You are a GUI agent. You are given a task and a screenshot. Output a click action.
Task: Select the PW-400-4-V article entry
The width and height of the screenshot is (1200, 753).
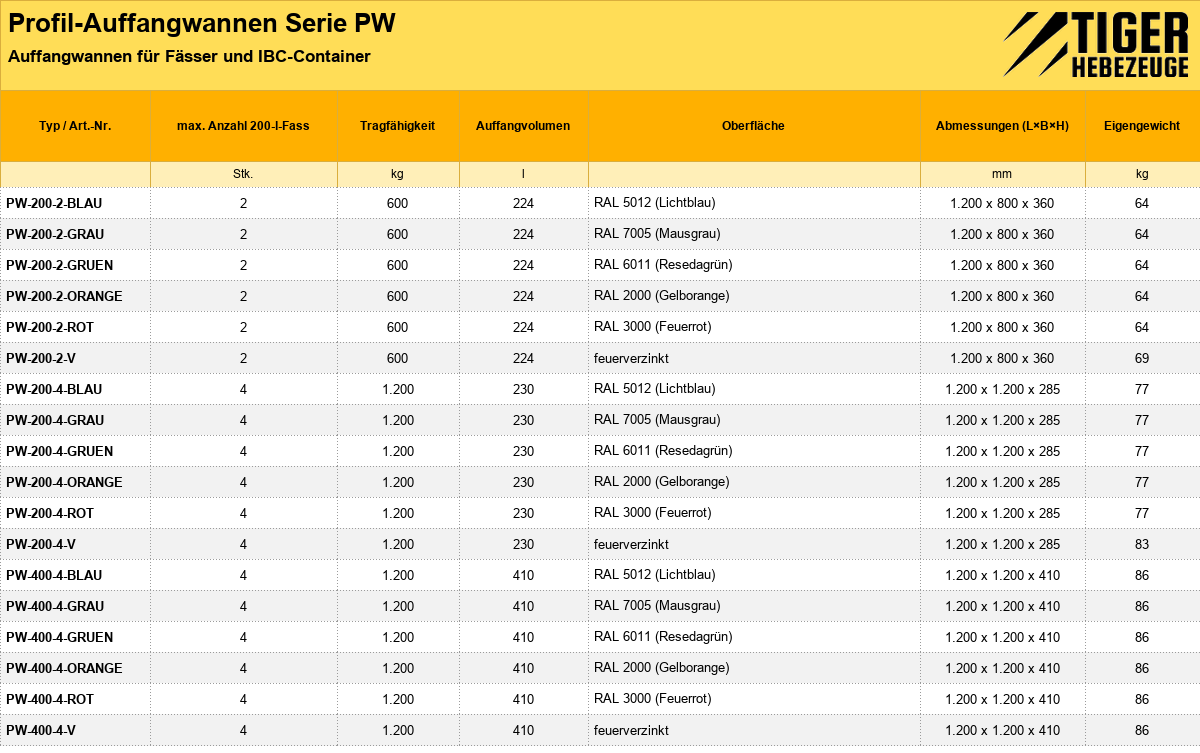click(41, 730)
